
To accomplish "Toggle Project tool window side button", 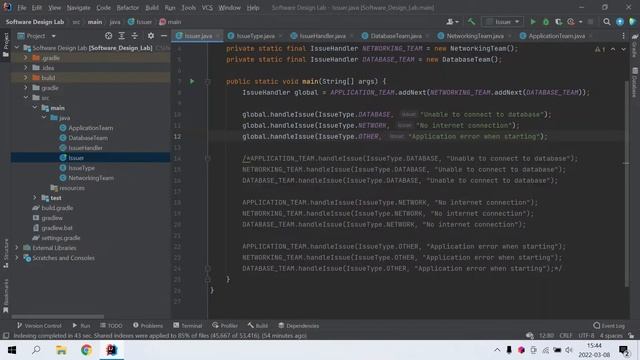I will click(x=5, y=46).
